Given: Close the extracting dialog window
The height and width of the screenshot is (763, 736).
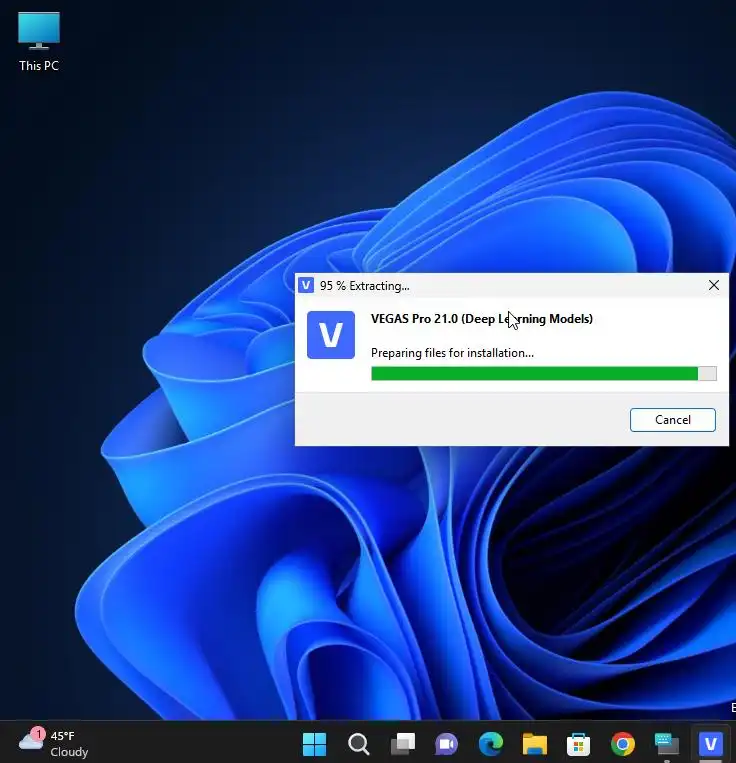Looking at the screenshot, I should click(x=714, y=285).
